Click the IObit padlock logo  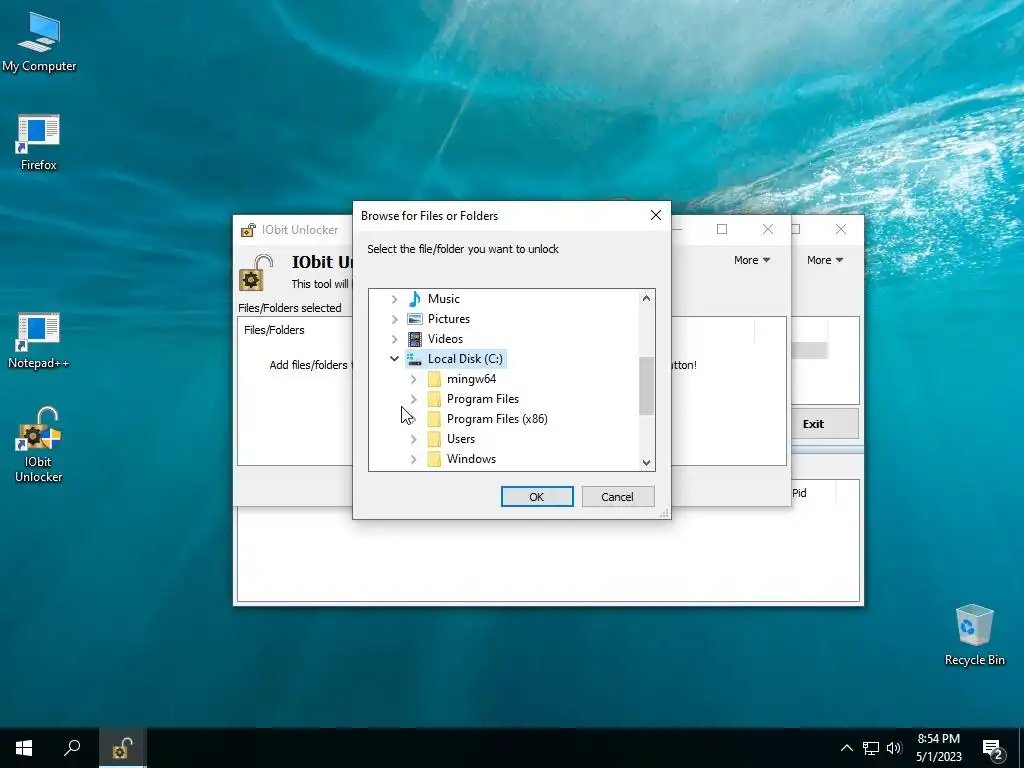tap(255, 272)
